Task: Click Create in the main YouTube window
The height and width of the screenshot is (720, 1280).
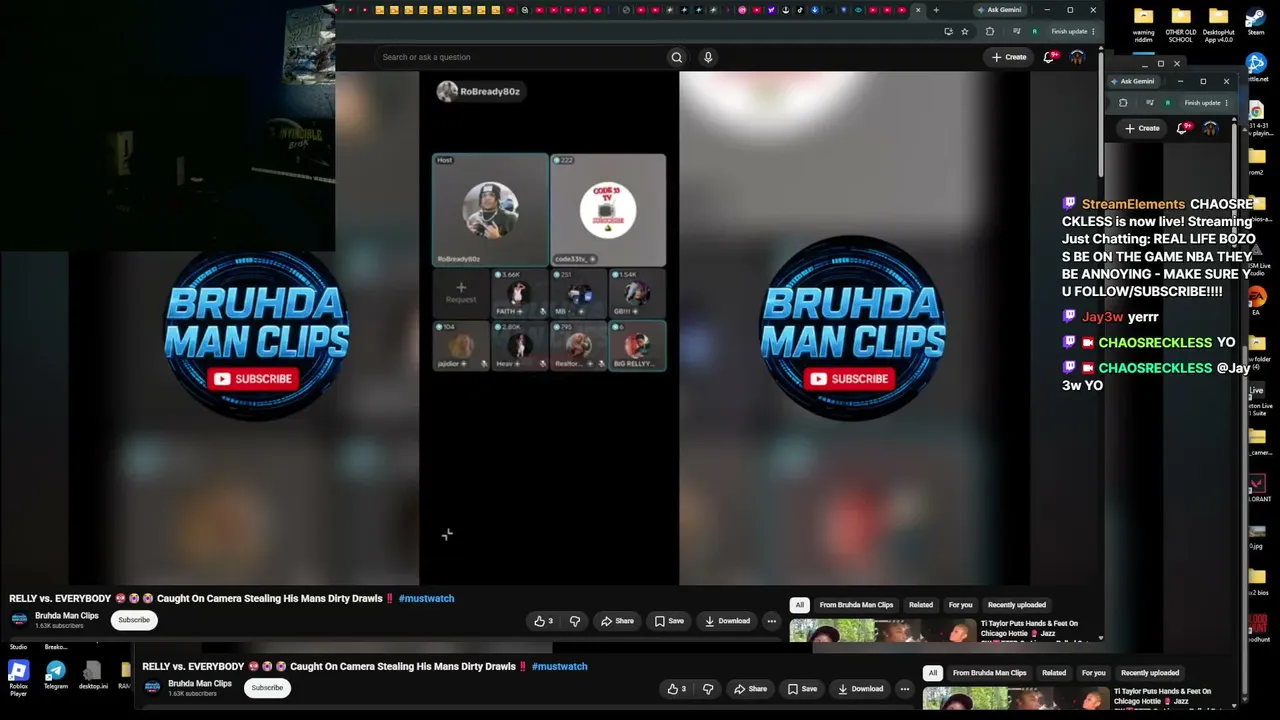Action: point(1009,57)
